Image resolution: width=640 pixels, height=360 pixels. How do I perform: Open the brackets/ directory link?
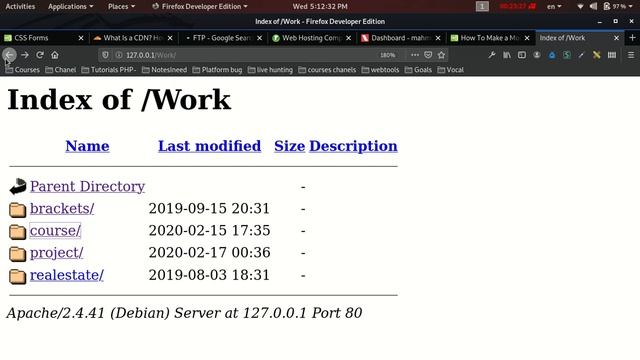[x=62, y=209]
